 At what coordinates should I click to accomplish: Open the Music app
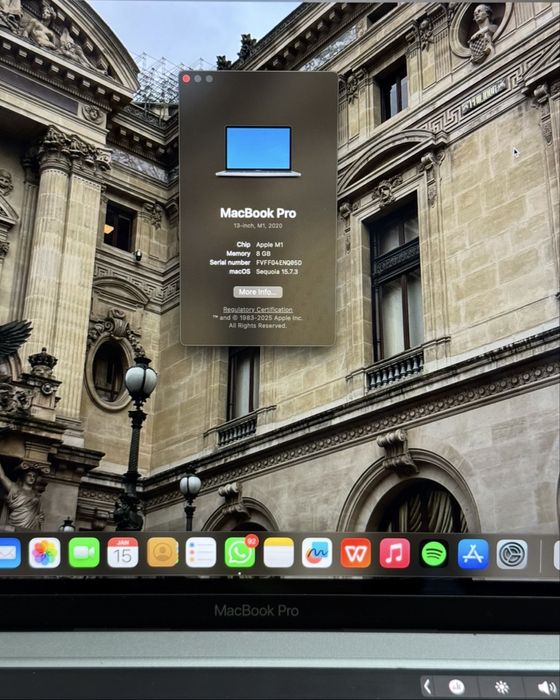point(395,553)
